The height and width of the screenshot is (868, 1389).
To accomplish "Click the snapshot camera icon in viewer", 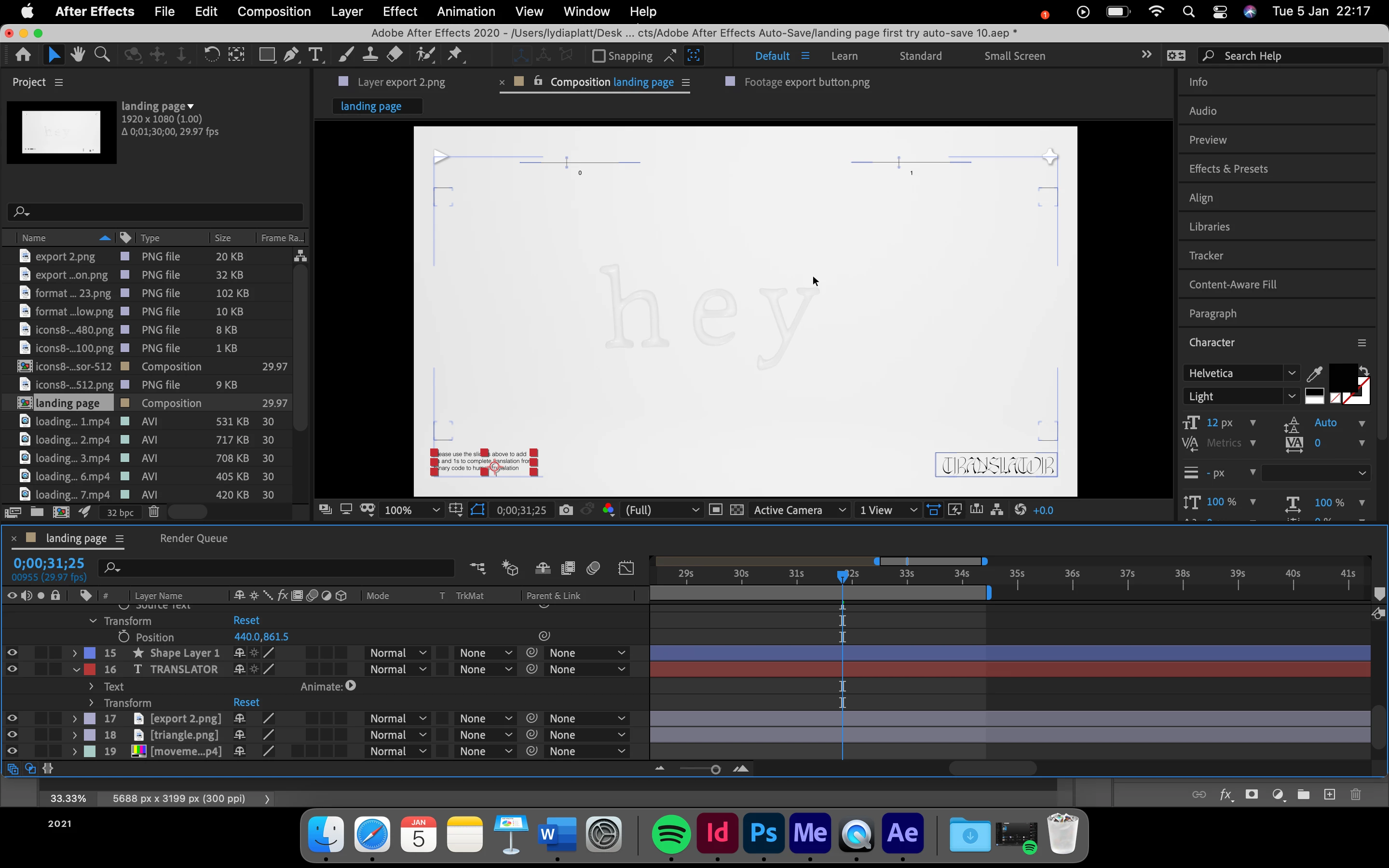I will (566, 510).
